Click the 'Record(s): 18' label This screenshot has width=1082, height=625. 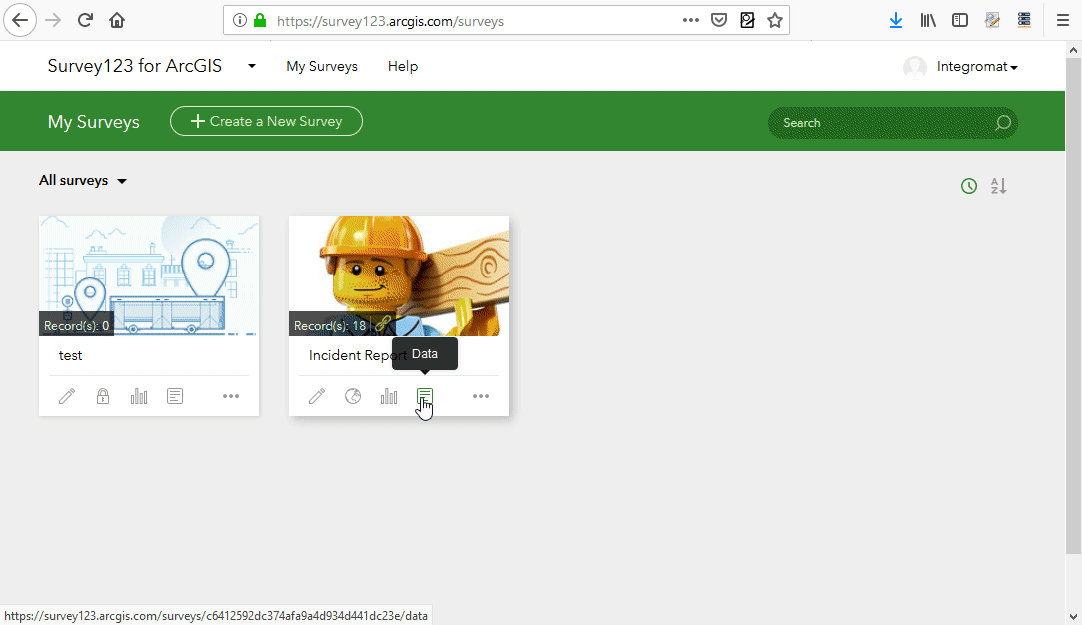click(330, 326)
